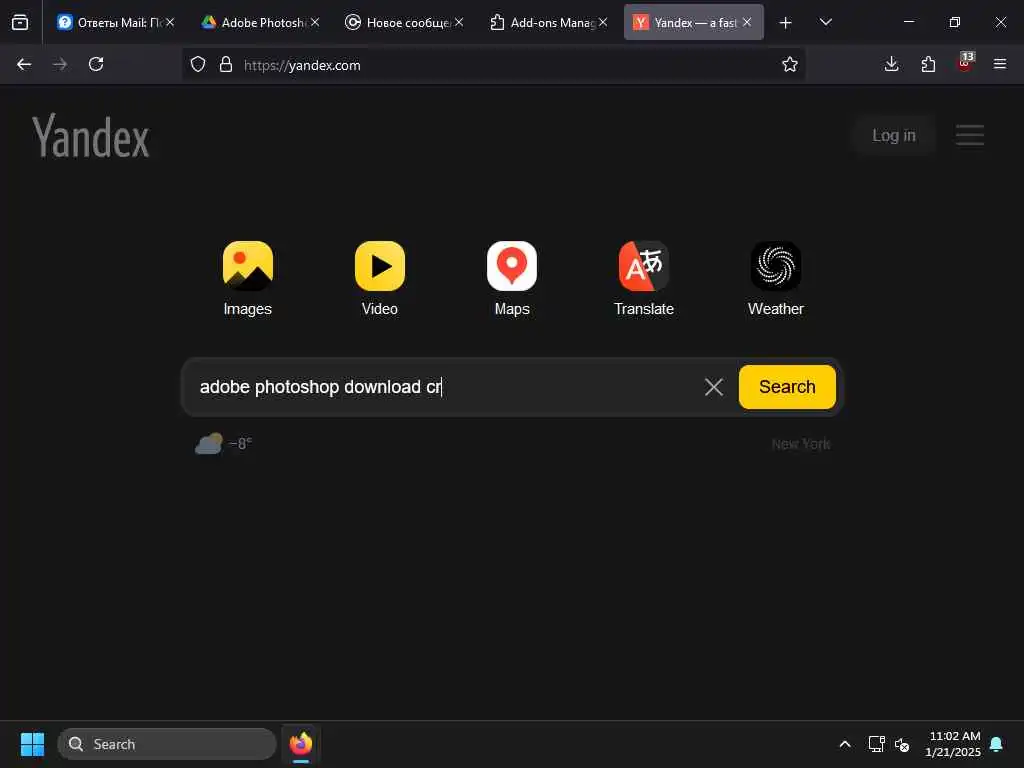1024x768 pixels.
Task: Open tracking protection shield icon
Action: coord(198,64)
